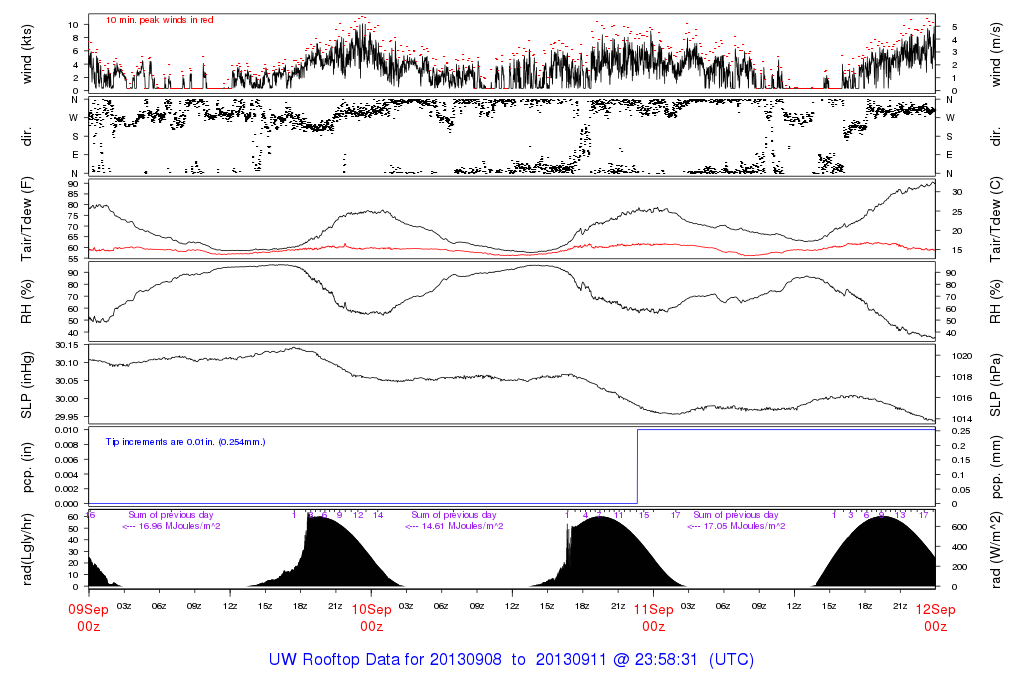The image size is (1024, 700).
Task: Click the "0.25" millimeter tick label
Action: click(x=959, y=432)
